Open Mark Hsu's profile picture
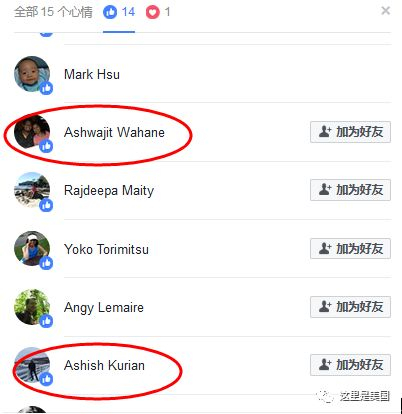The image size is (402, 414). click(32, 74)
